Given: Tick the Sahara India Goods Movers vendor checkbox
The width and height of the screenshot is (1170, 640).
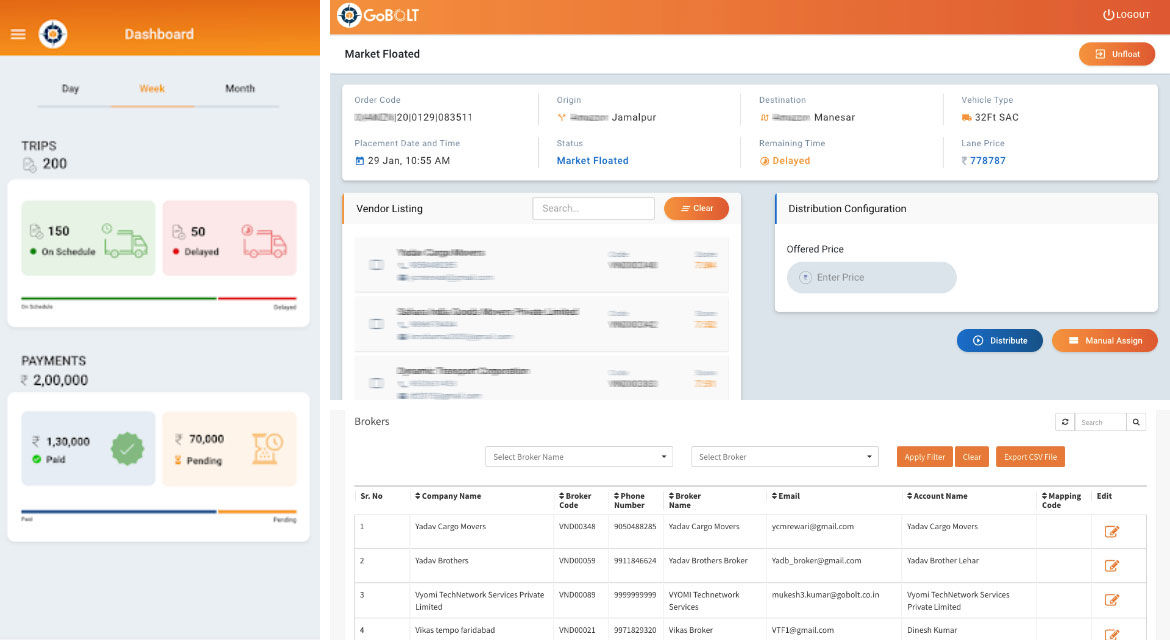Looking at the screenshot, I should 377,324.
